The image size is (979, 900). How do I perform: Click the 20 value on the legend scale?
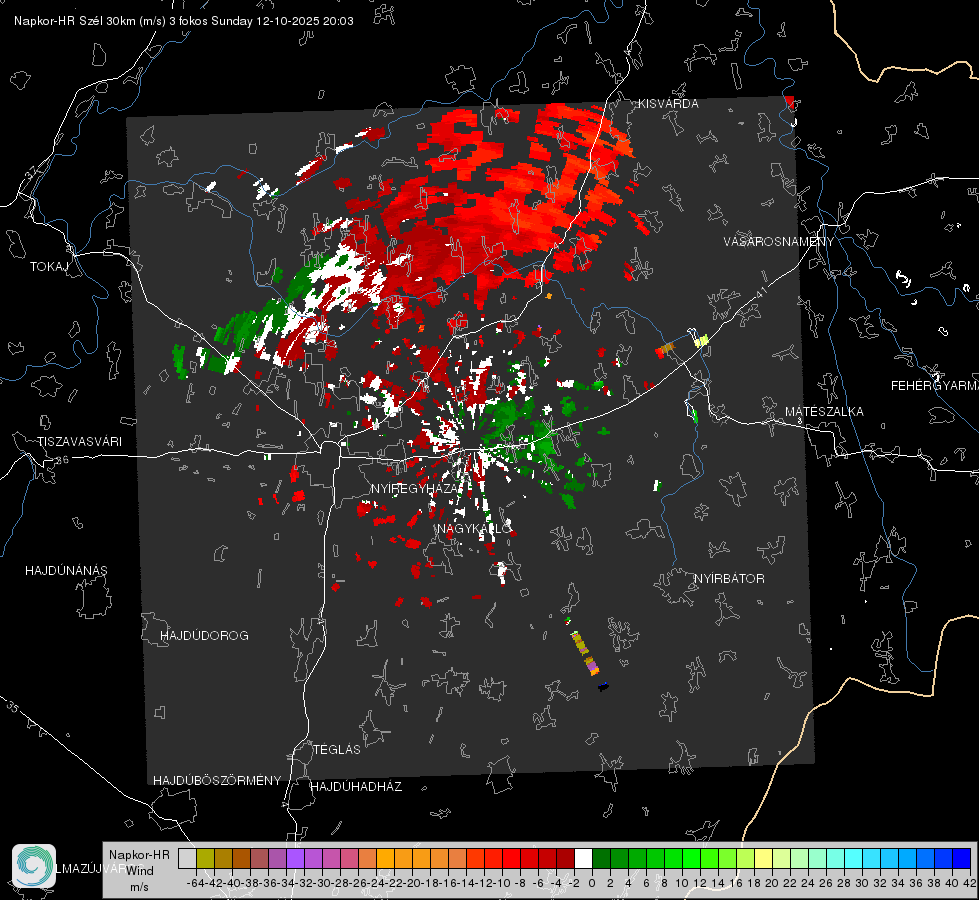point(772,883)
